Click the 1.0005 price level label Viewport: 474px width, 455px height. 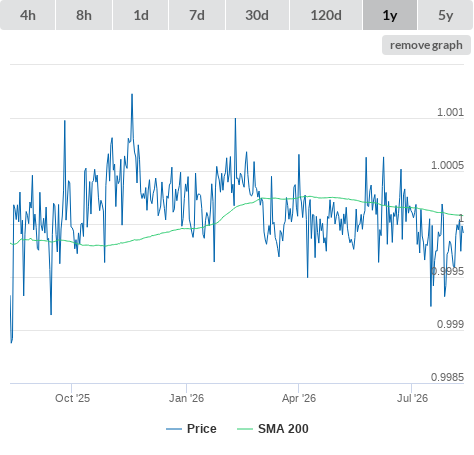coord(447,165)
